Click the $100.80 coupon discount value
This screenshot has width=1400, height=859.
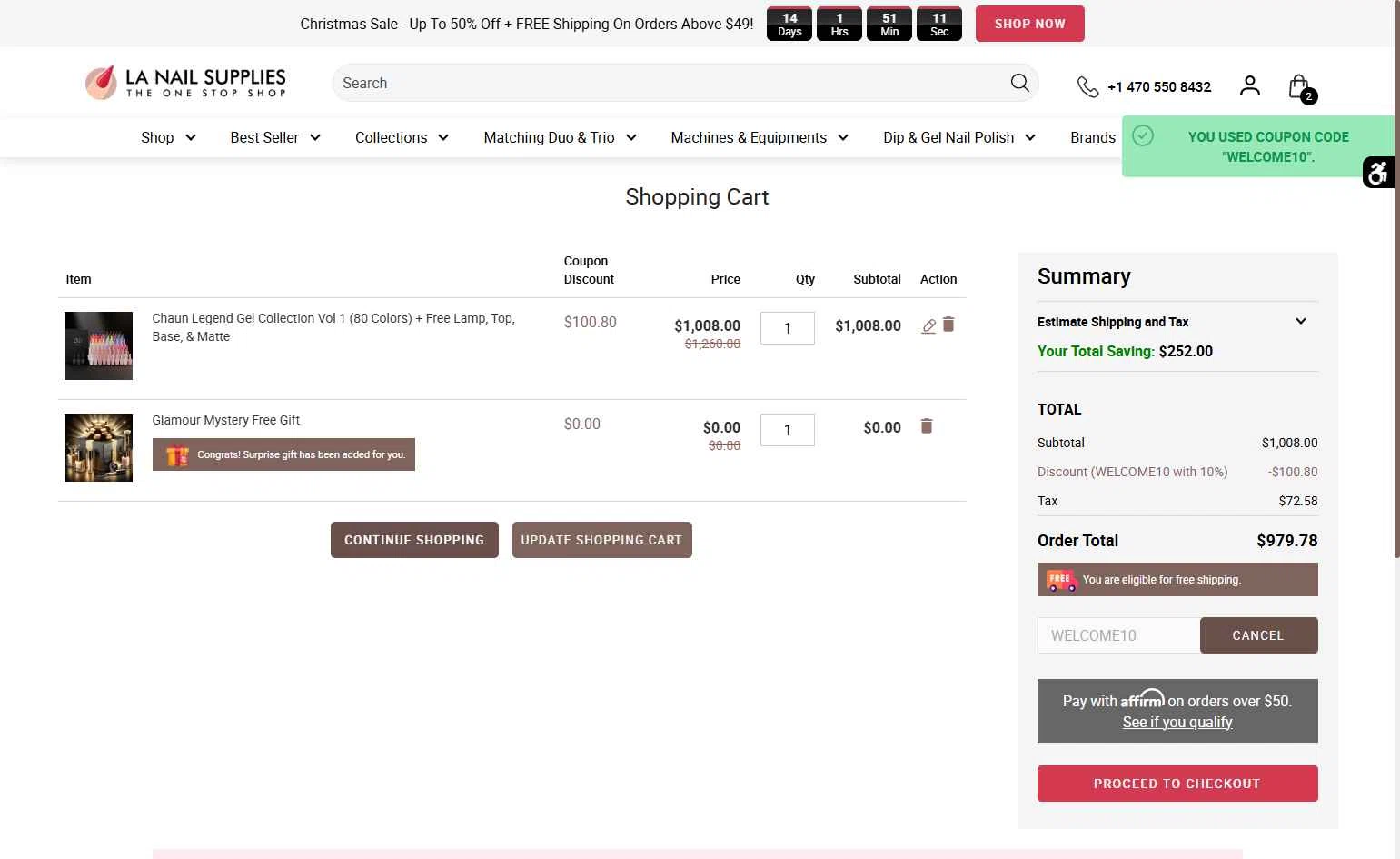591,322
